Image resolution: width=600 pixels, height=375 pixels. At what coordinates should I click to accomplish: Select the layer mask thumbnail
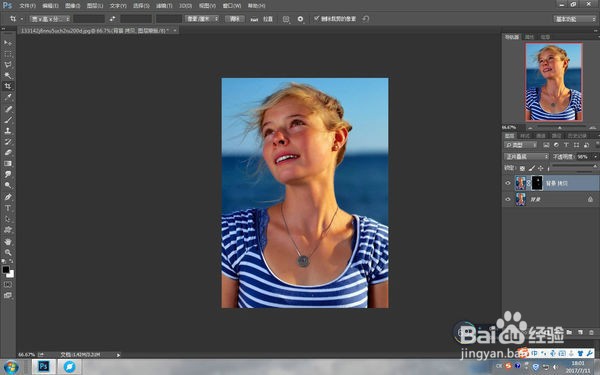coord(537,183)
